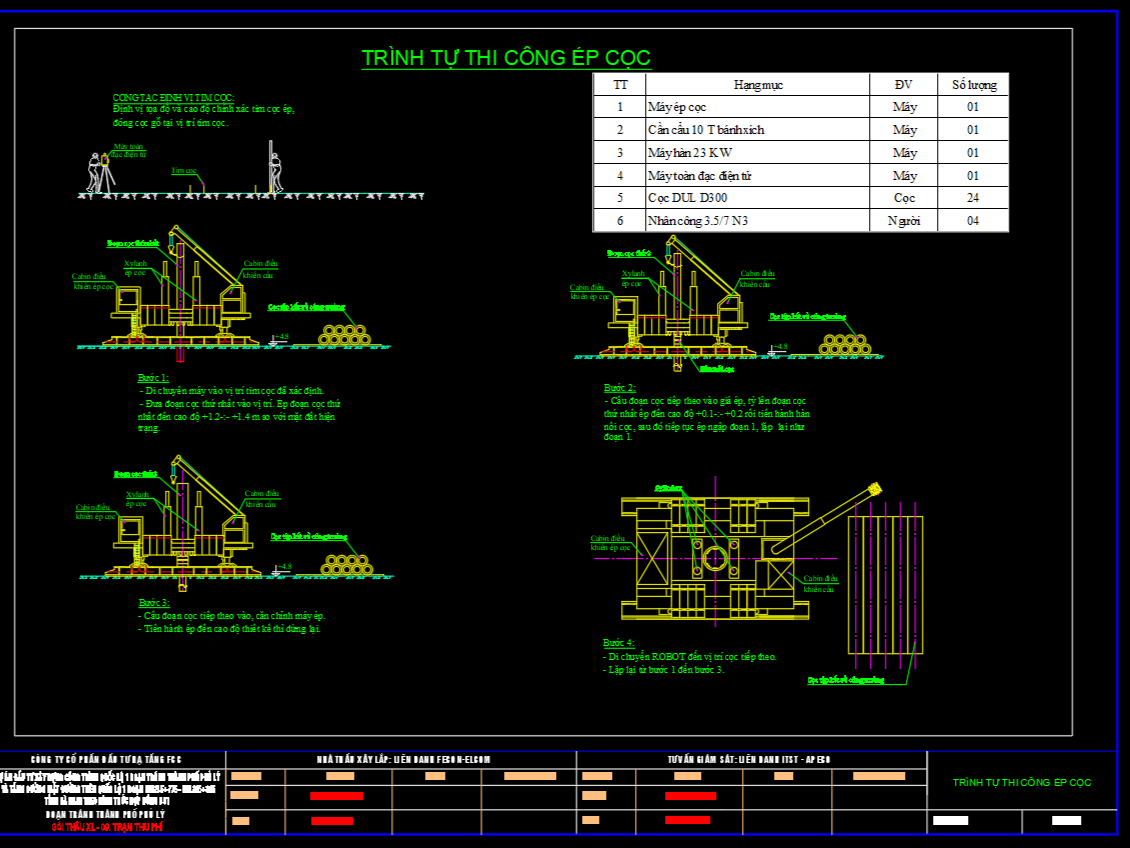Select the surveyor with total station figure
The width and height of the screenshot is (1130, 848).
(x=99, y=173)
